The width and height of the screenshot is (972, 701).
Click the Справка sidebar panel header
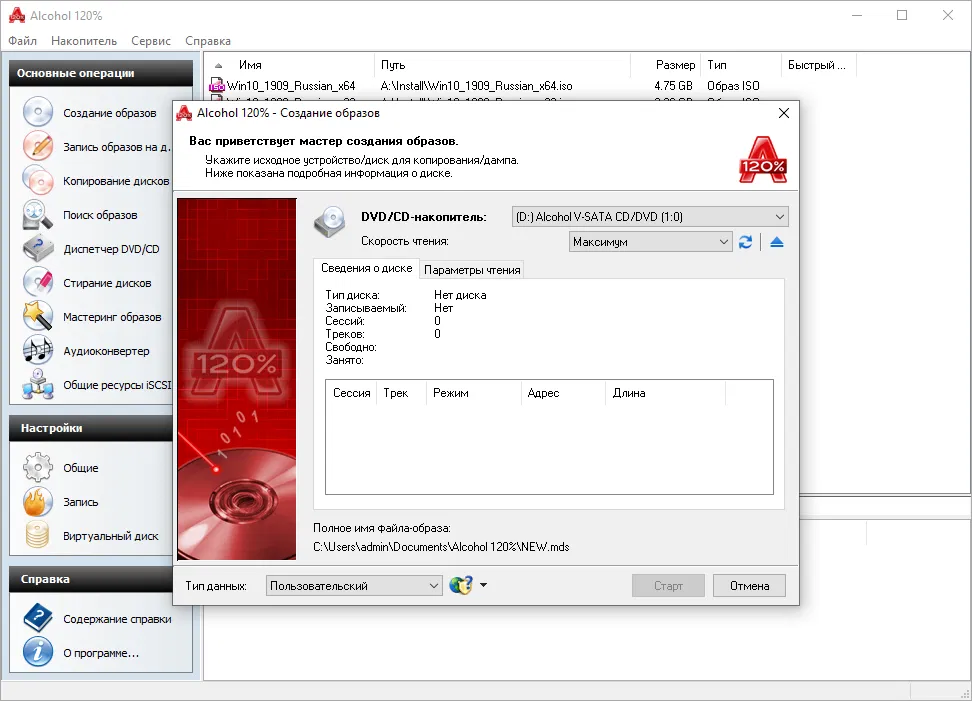pos(91,579)
